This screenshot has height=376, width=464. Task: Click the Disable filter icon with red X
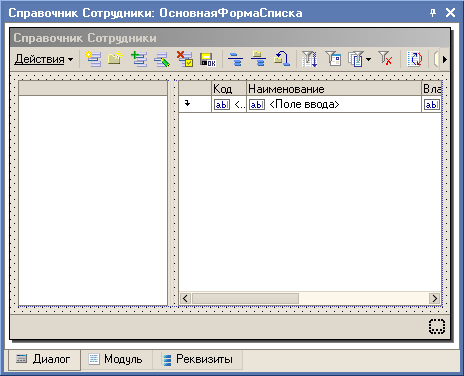[x=386, y=59]
